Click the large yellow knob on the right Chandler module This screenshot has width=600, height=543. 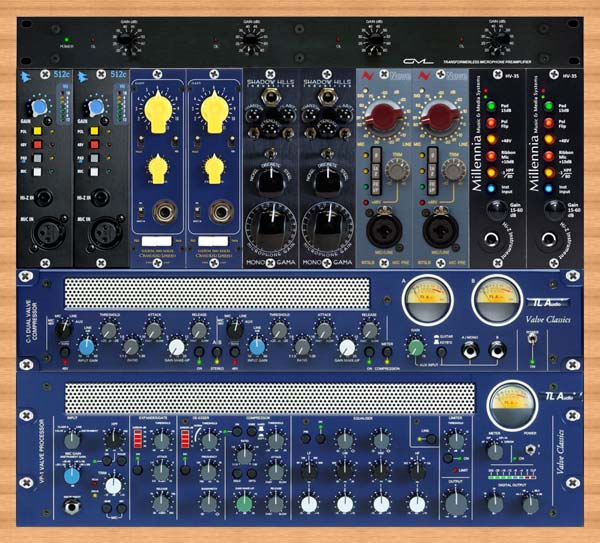coord(215,110)
